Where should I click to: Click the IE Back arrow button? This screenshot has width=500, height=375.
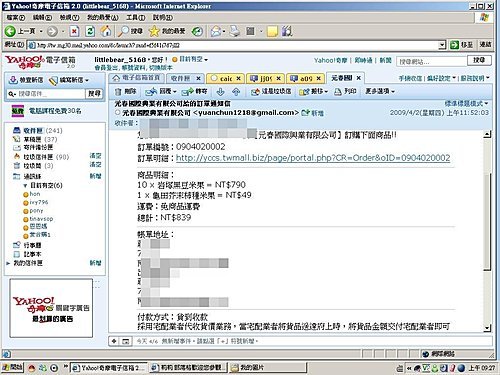point(10,31)
